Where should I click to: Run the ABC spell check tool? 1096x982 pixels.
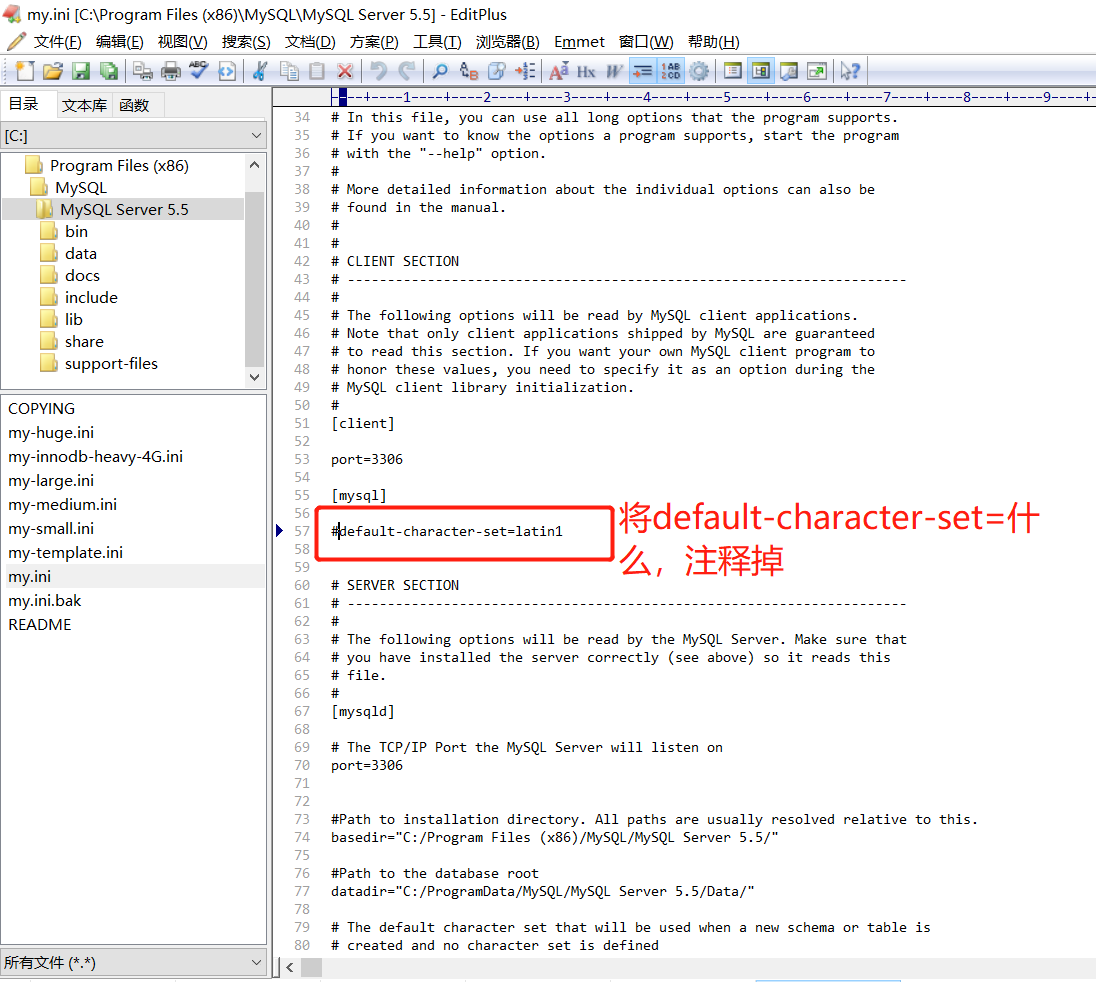199,71
